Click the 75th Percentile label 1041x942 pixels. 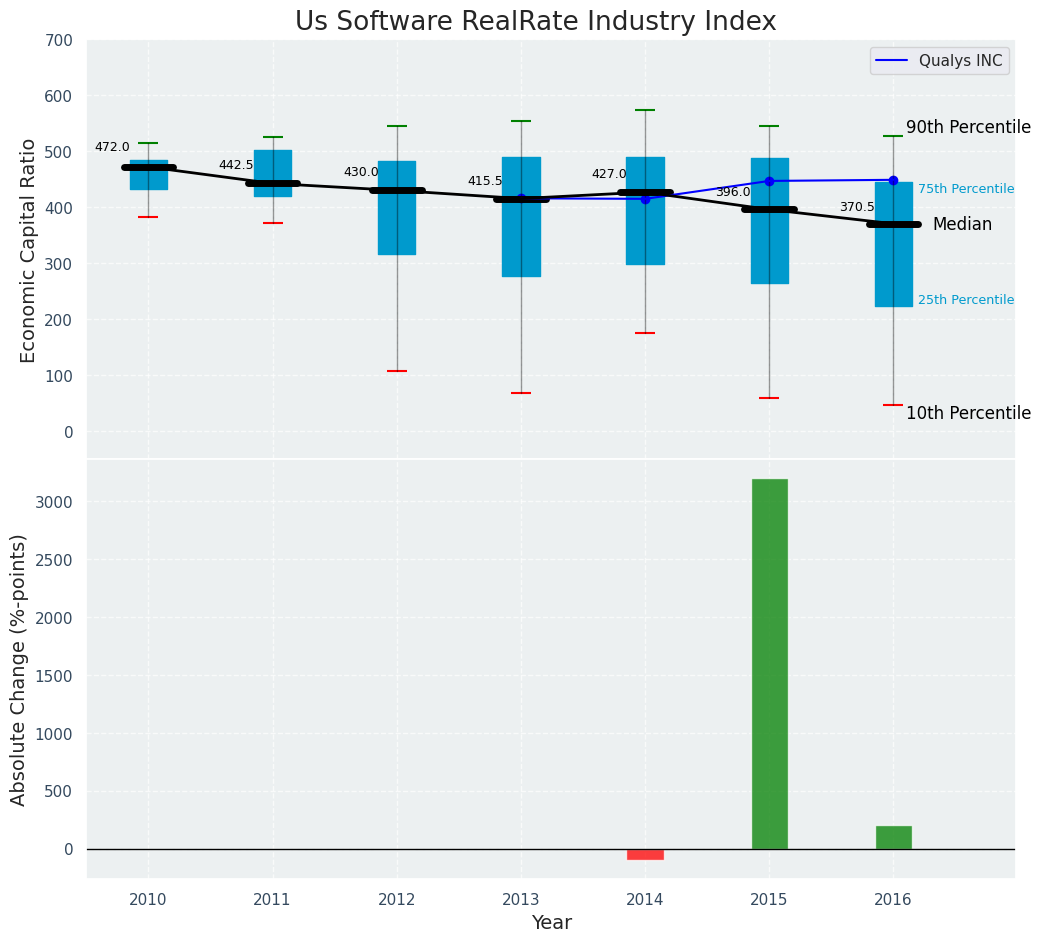point(966,189)
